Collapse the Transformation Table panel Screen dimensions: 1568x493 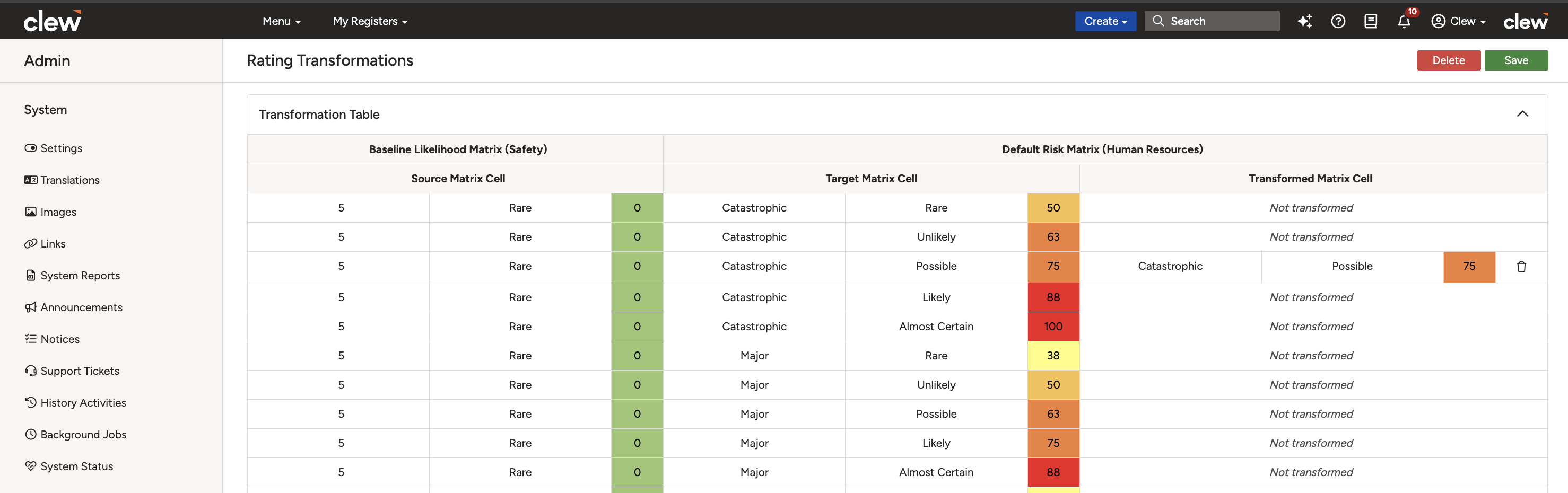pos(1522,114)
